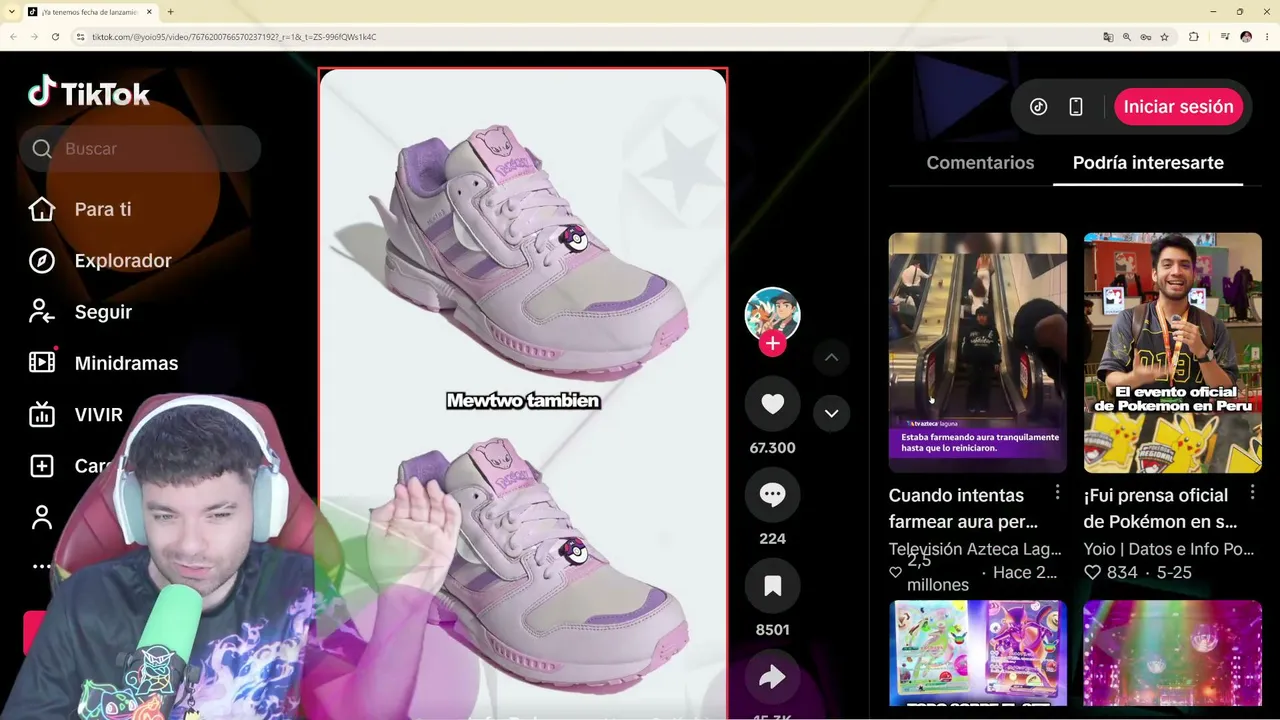Open comments via the speech bubble icon
This screenshot has height=720, width=1280.
pyautogui.click(x=772, y=494)
